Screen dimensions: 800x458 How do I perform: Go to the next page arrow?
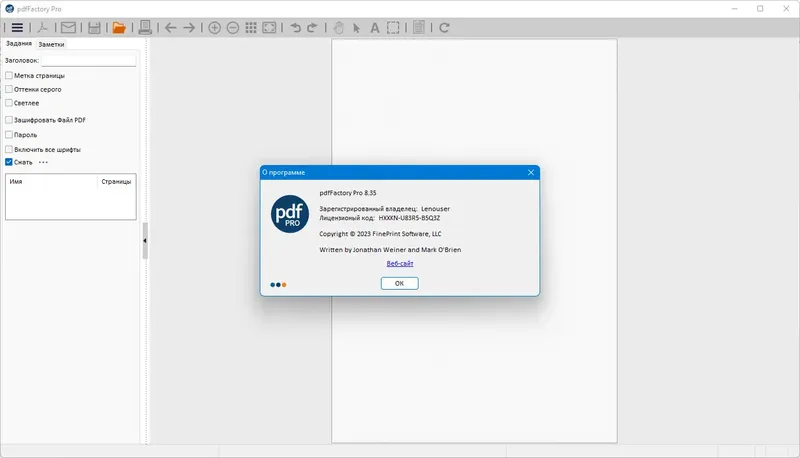(x=189, y=28)
